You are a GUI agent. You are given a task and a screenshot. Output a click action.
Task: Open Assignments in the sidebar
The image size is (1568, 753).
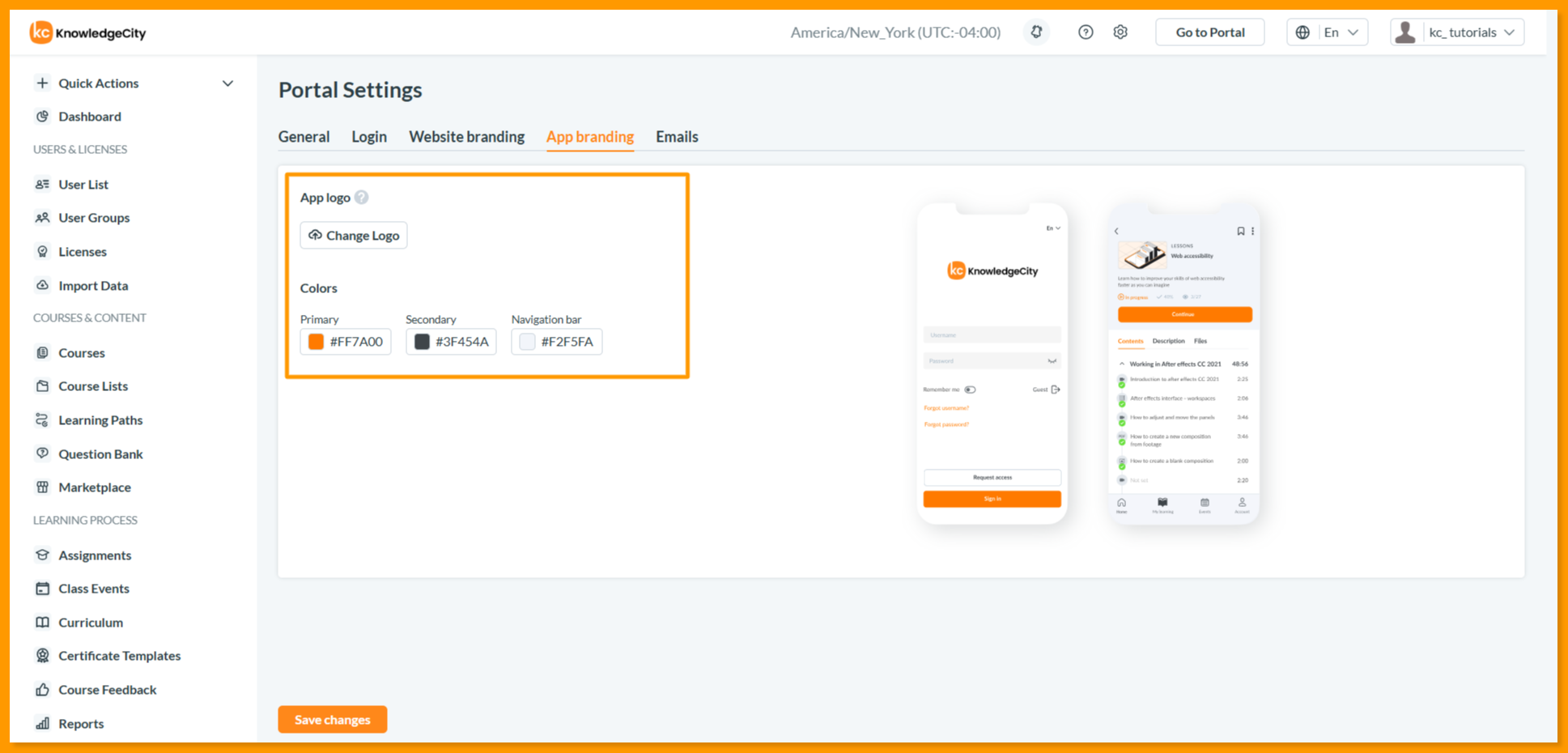[95, 555]
